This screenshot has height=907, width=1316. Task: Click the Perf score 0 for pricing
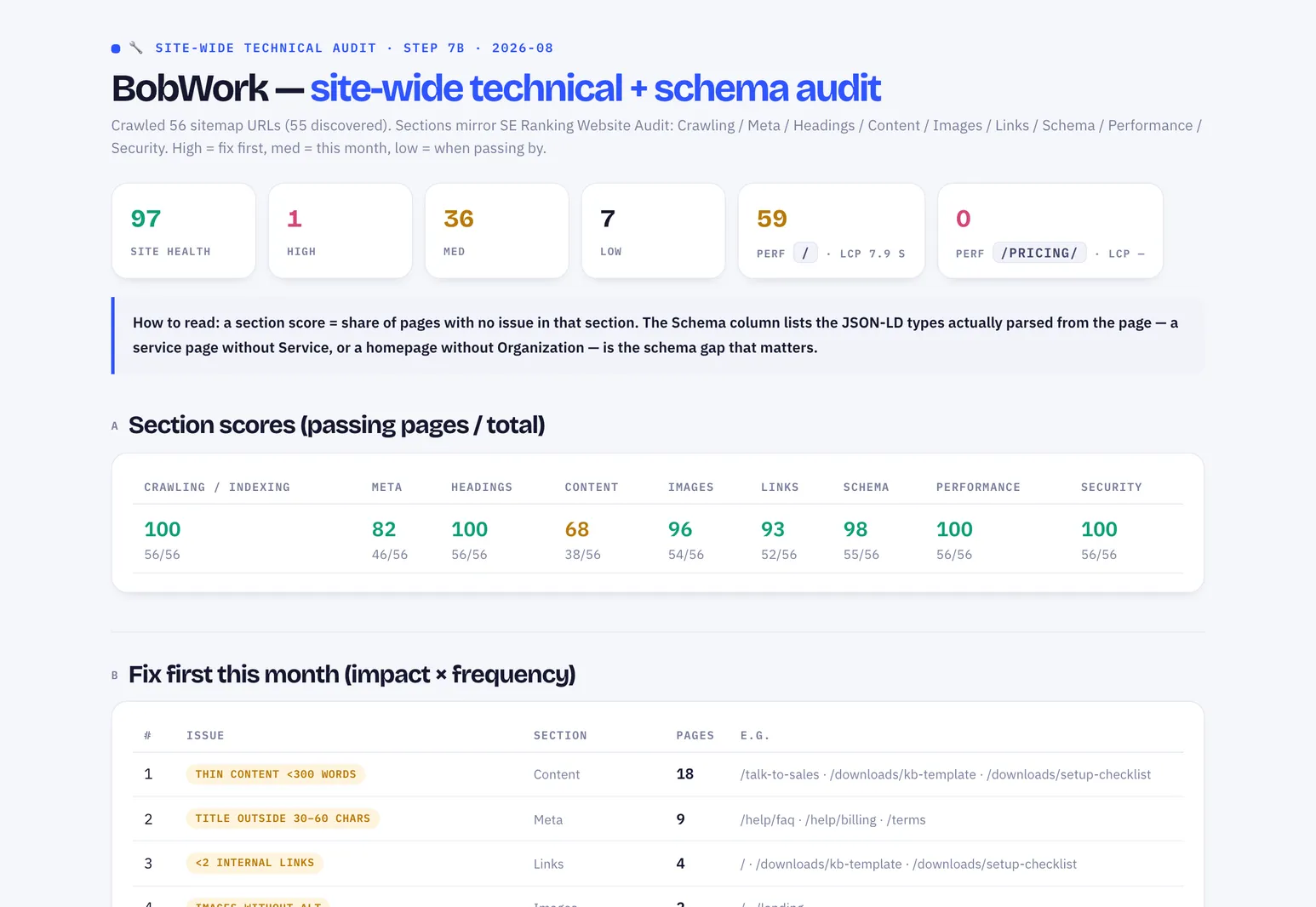(x=964, y=219)
